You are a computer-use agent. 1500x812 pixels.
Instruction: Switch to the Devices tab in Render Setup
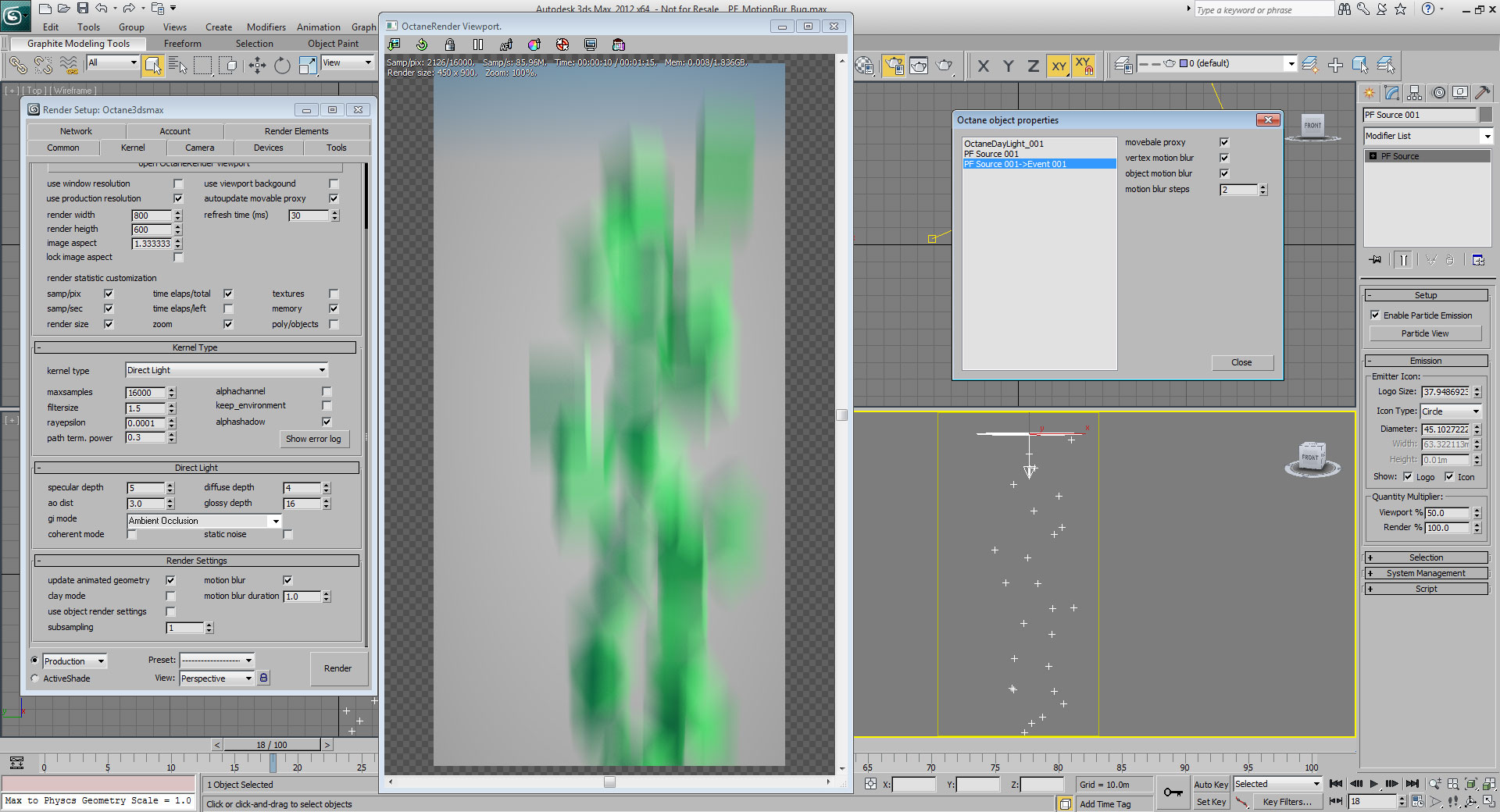coord(269,148)
